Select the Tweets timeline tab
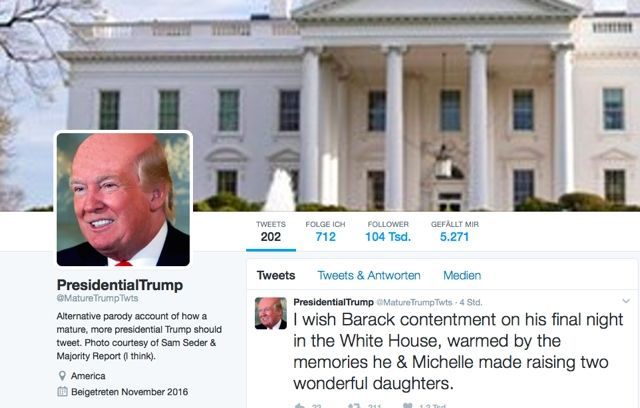 (276, 275)
